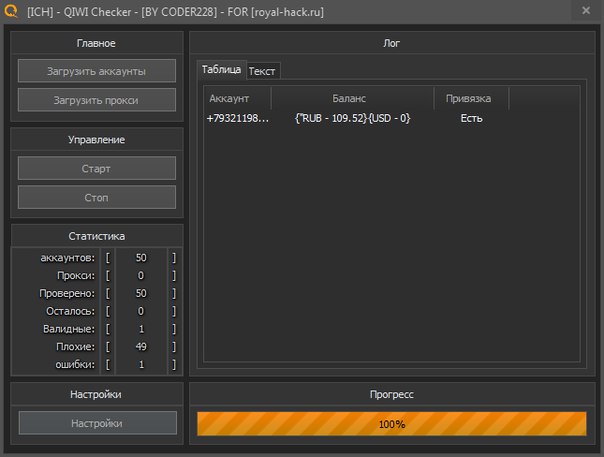
Task: Start checking with the Старт button
Action: click(x=97, y=168)
